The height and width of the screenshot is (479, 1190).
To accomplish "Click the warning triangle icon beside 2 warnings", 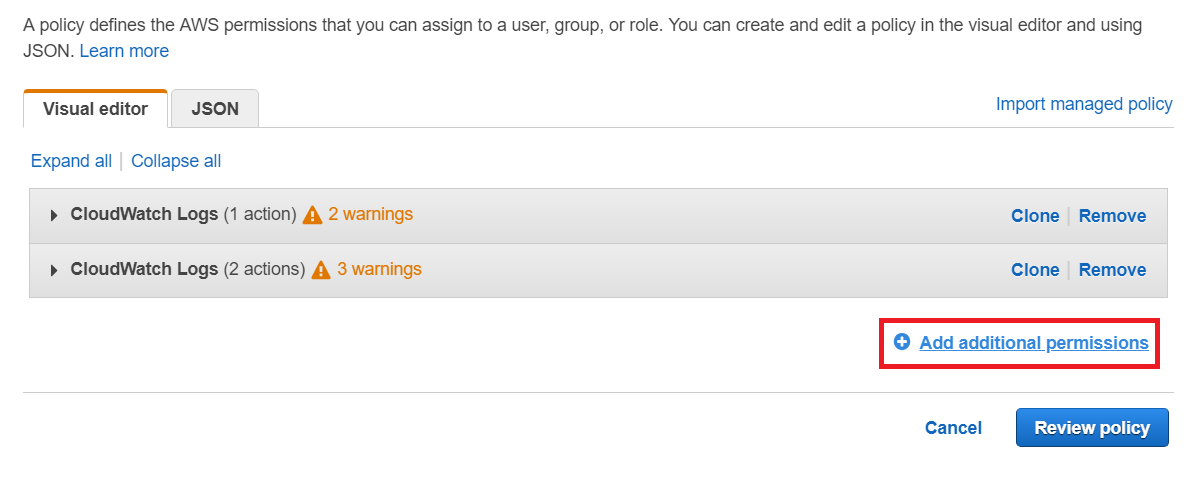I will tap(313, 215).
